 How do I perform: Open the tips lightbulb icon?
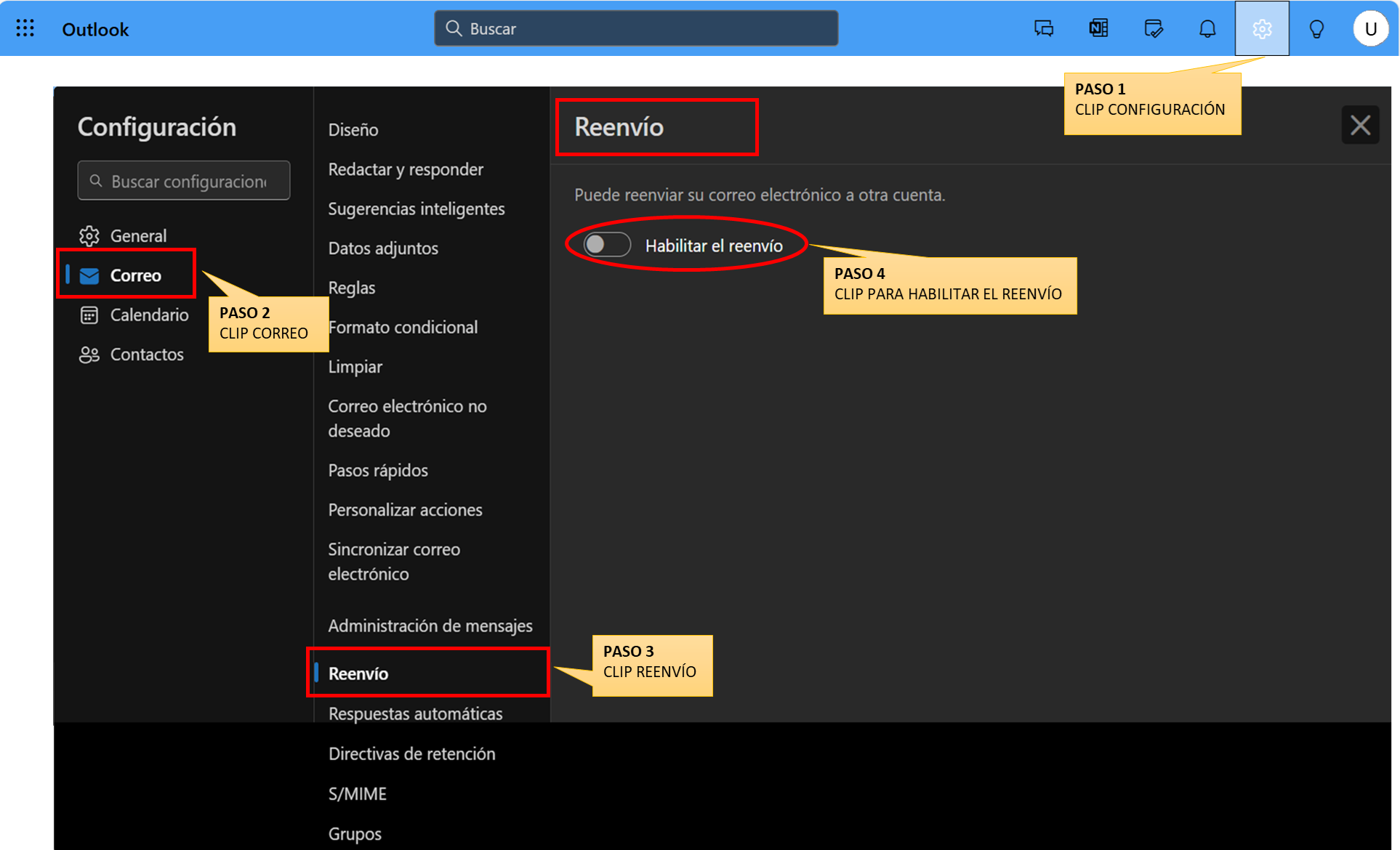point(1316,28)
